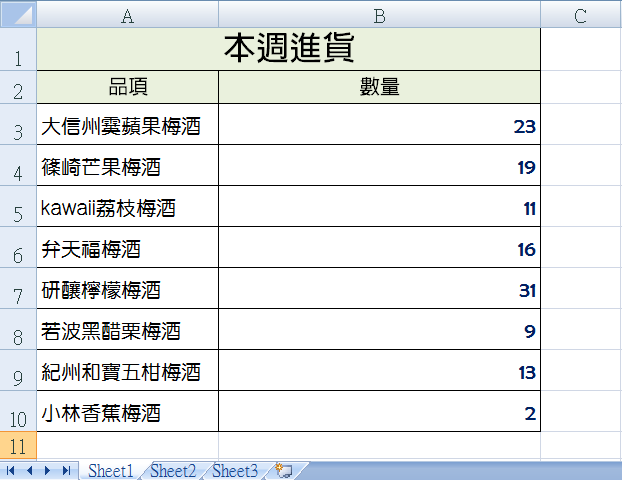Click cell 紀州和寶五柑梅酒
Screen dimensions: 622x480
point(127,370)
